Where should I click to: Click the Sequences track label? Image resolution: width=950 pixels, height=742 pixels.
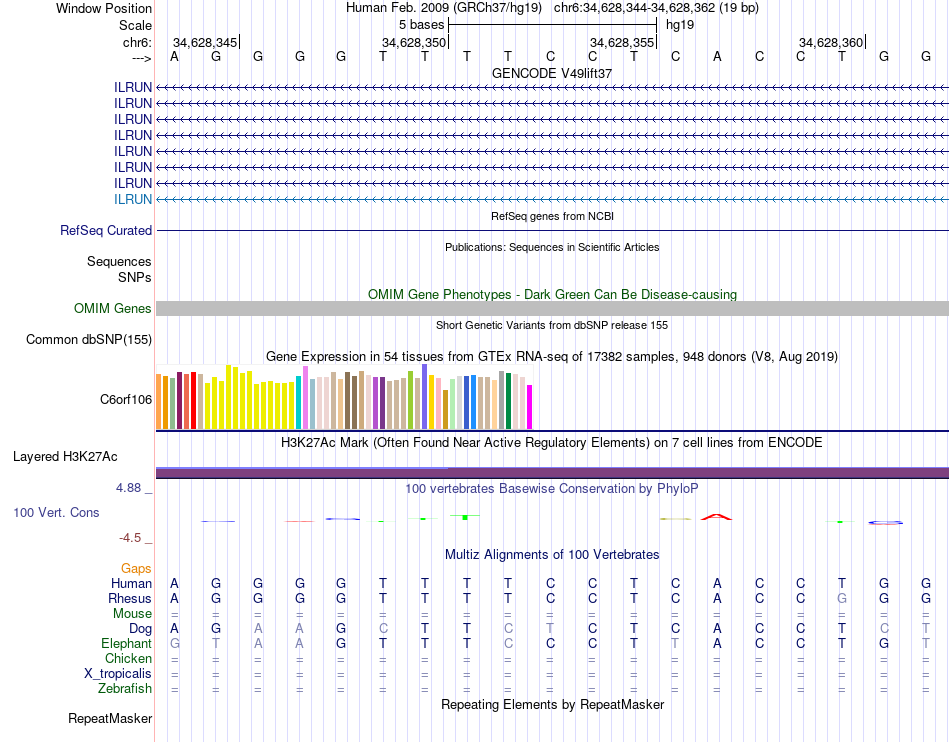119,262
